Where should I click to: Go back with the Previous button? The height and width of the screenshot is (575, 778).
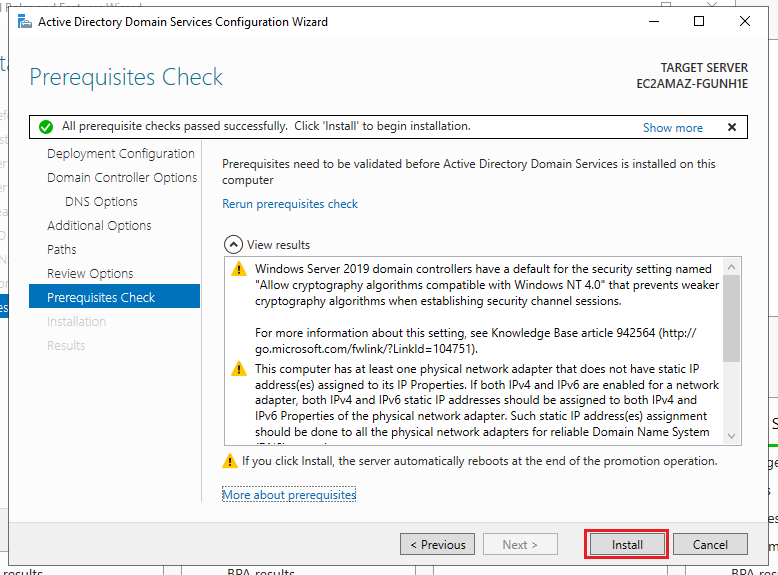pos(437,544)
